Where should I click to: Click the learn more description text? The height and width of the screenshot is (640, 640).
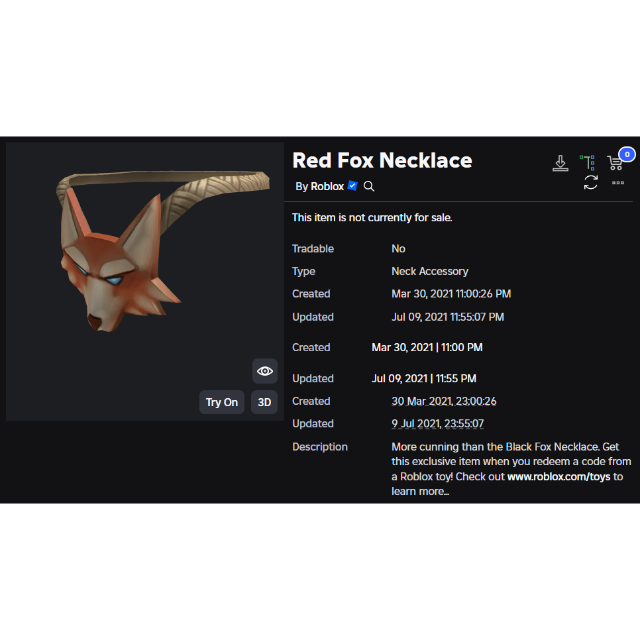[420, 491]
